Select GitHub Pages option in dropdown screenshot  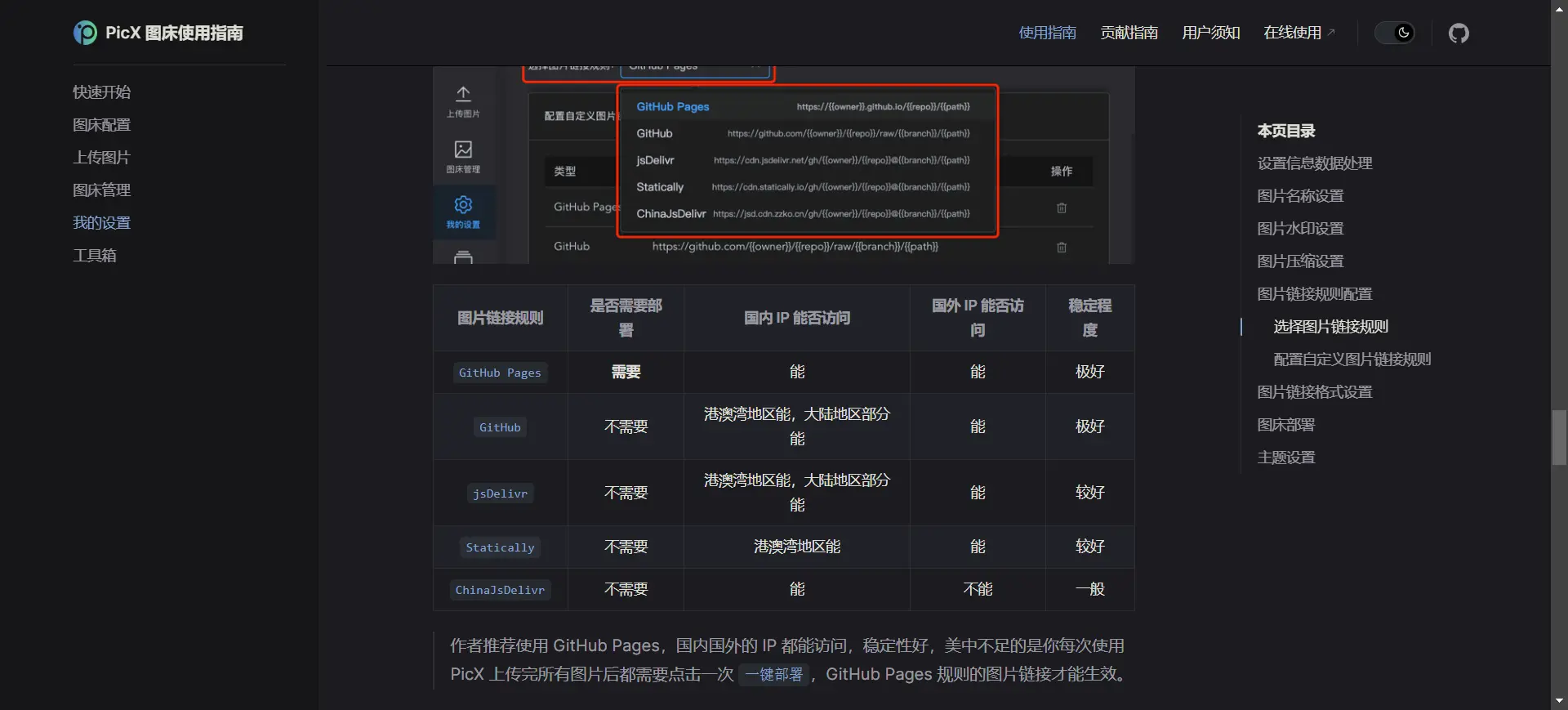pyautogui.click(x=807, y=106)
